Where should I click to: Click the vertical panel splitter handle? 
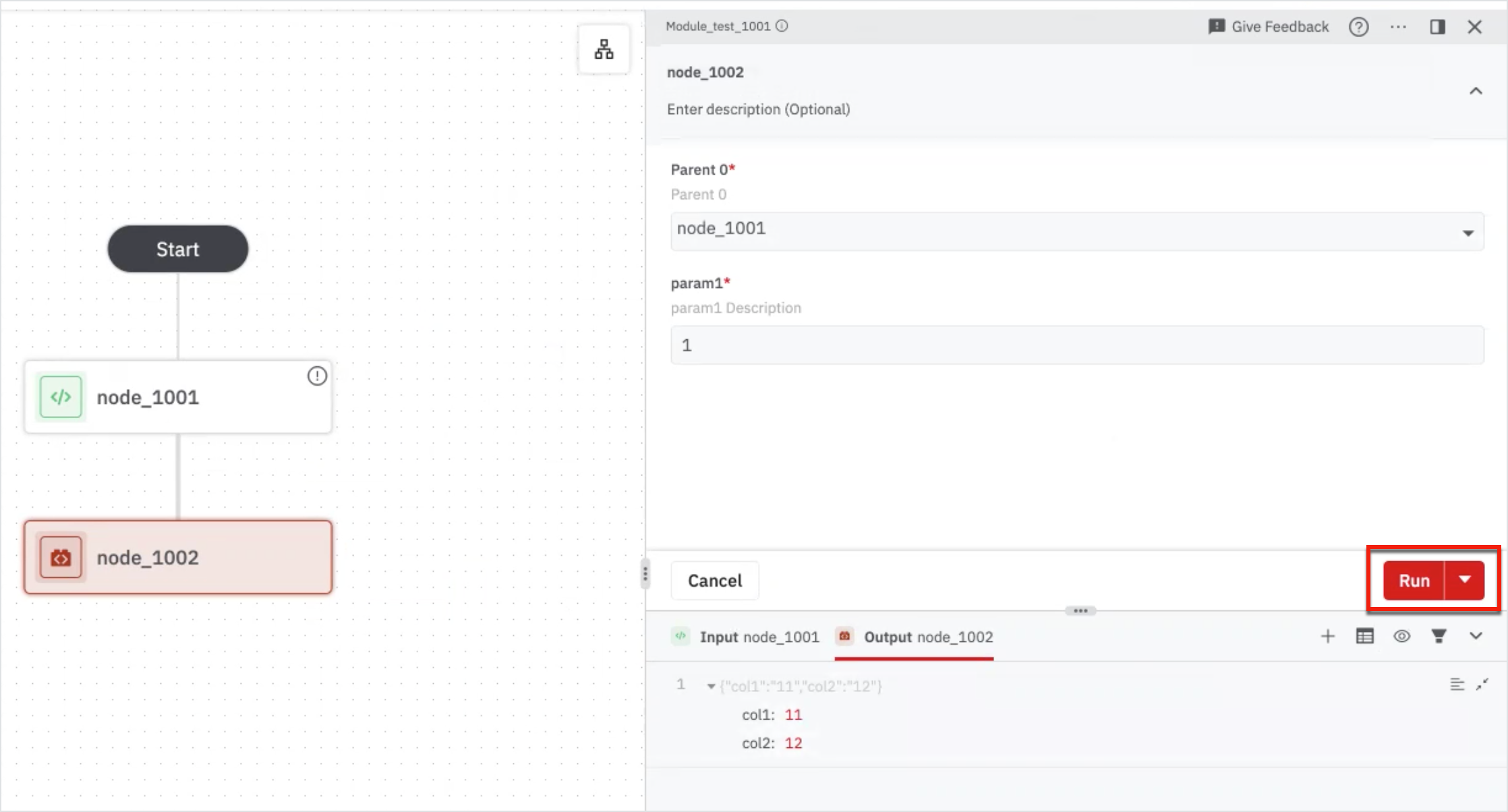pyautogui.click(x=645, y=575)
